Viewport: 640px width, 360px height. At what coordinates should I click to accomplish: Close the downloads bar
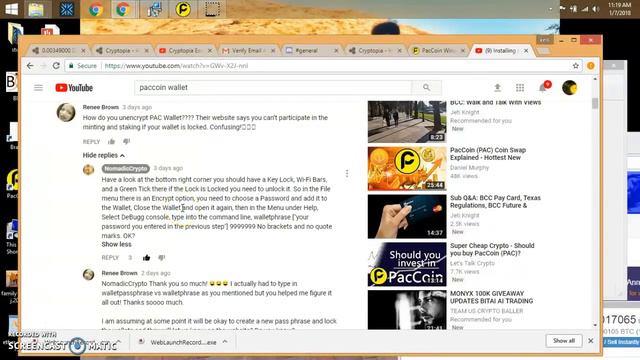[x=591, y=340]
